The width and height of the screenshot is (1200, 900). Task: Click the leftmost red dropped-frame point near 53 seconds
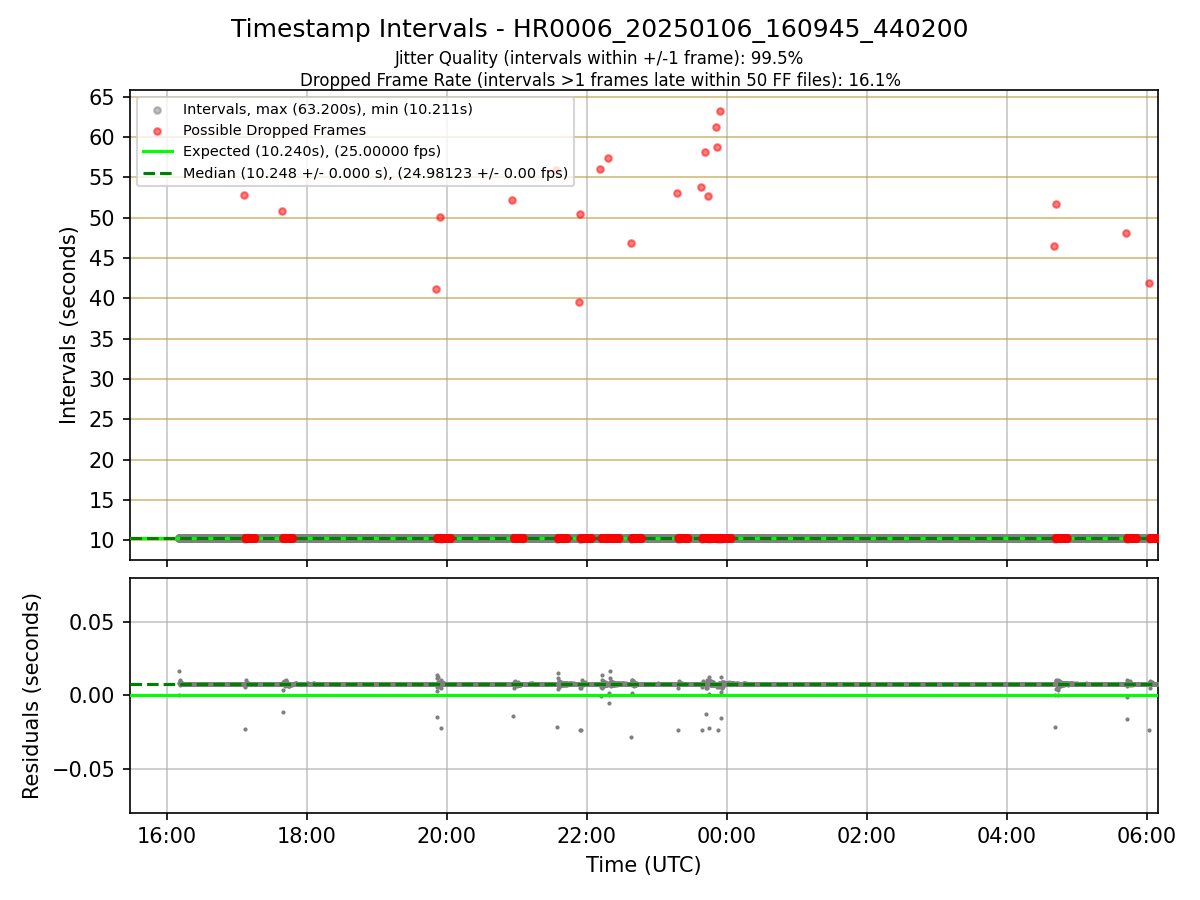click(244, 195)
